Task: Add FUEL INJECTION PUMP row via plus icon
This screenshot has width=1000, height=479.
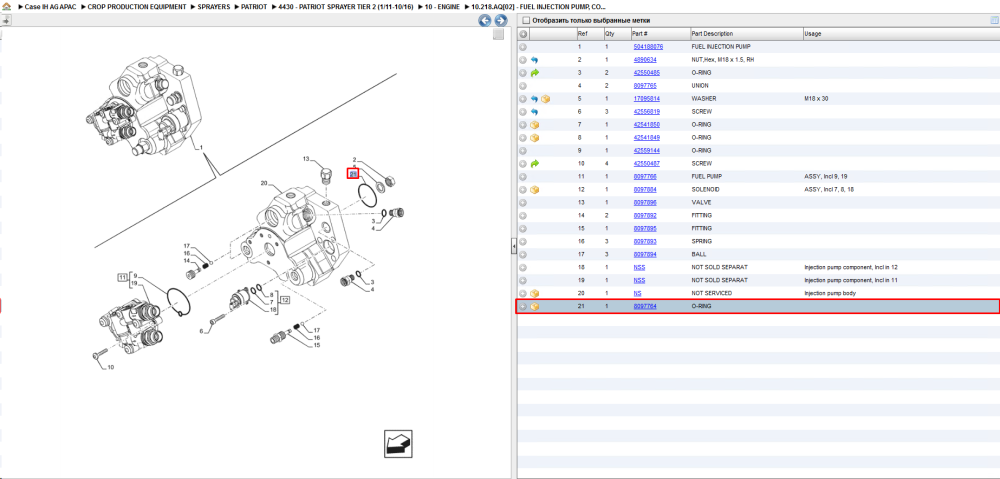Action: [x=523, y=47]
